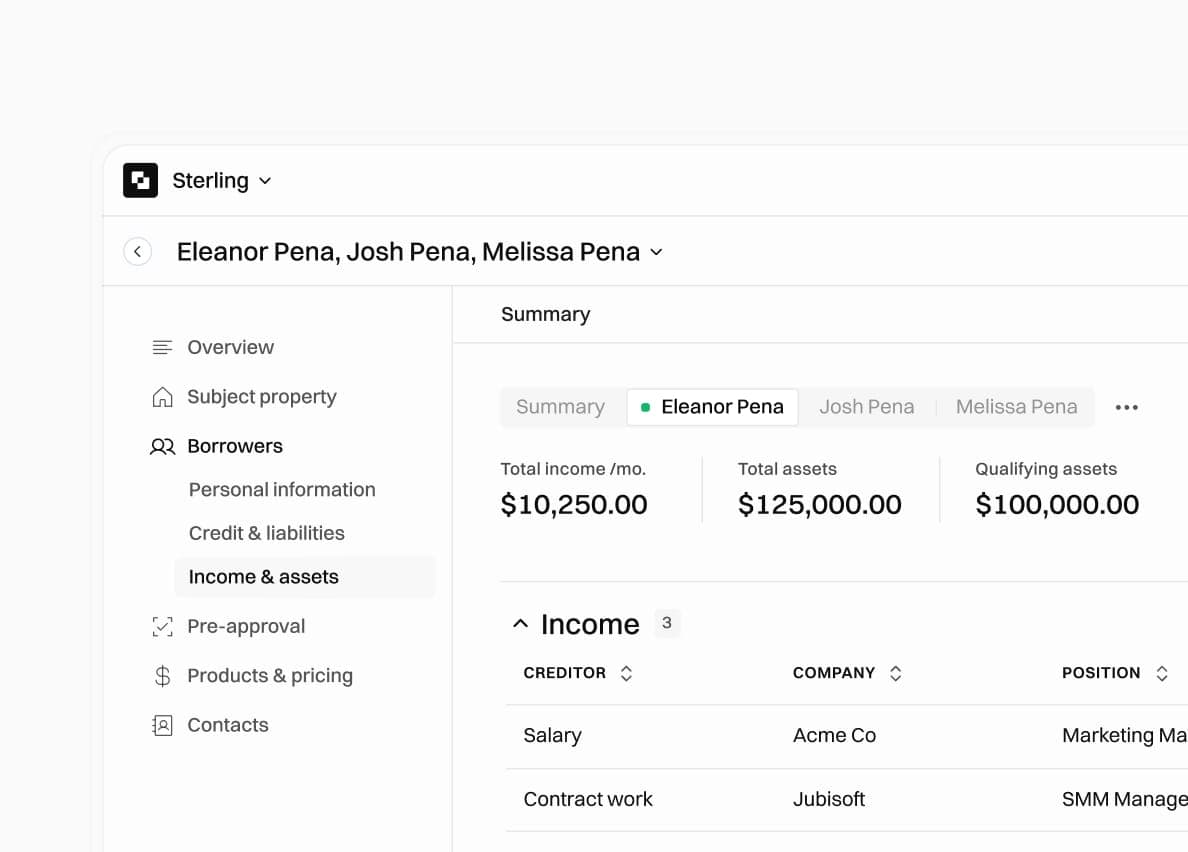This screenshot has width=1188, height=852.
Task: Click the Summary page heading
Action: (546, 314)
